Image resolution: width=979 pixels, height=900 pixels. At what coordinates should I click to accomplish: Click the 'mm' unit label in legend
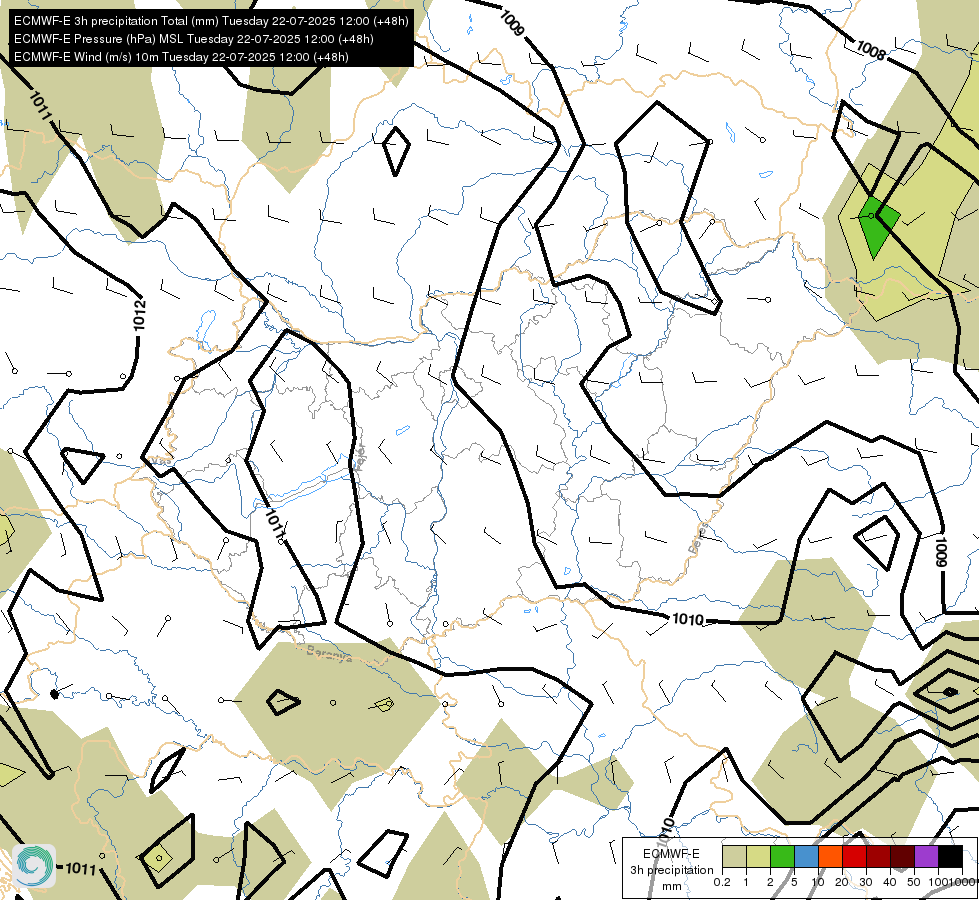click(x=671, y=886)
